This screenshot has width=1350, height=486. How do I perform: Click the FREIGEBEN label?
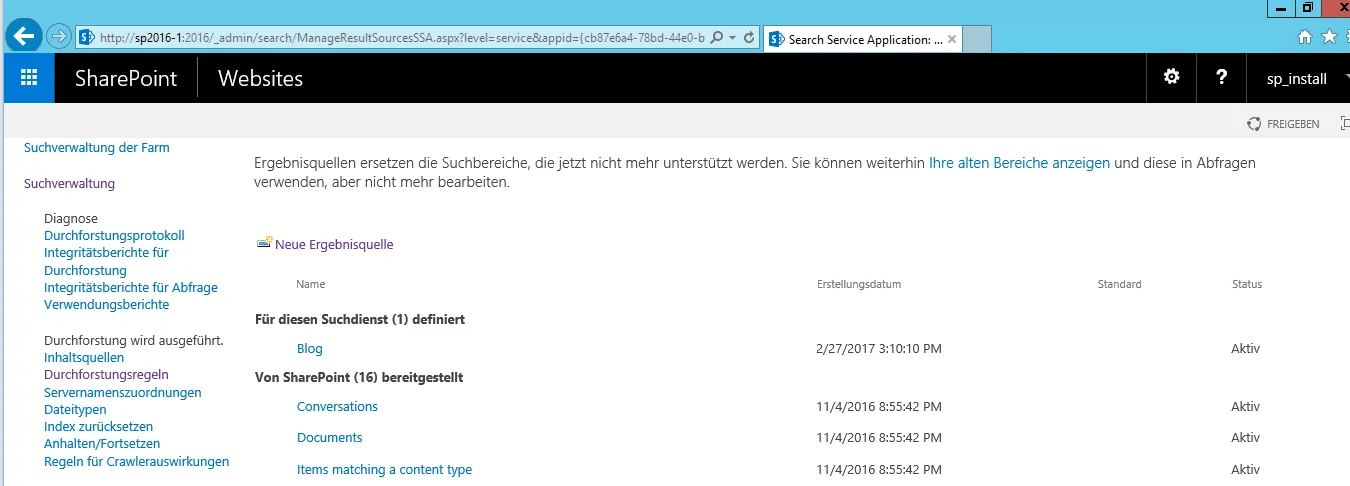coord(1293,124)
